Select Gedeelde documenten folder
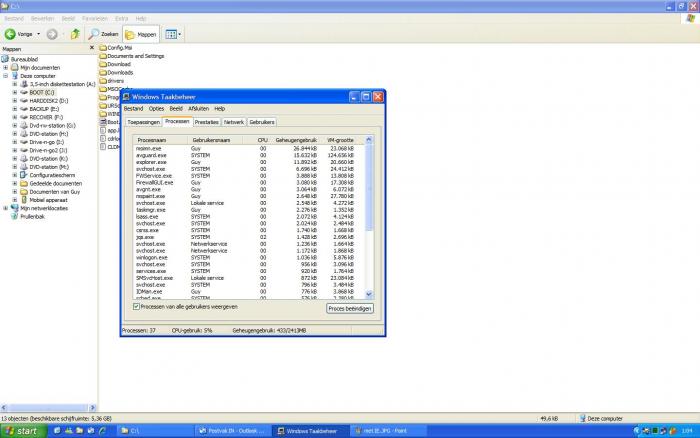This screenshot has width=700, height=438. (x=55, y=184)
